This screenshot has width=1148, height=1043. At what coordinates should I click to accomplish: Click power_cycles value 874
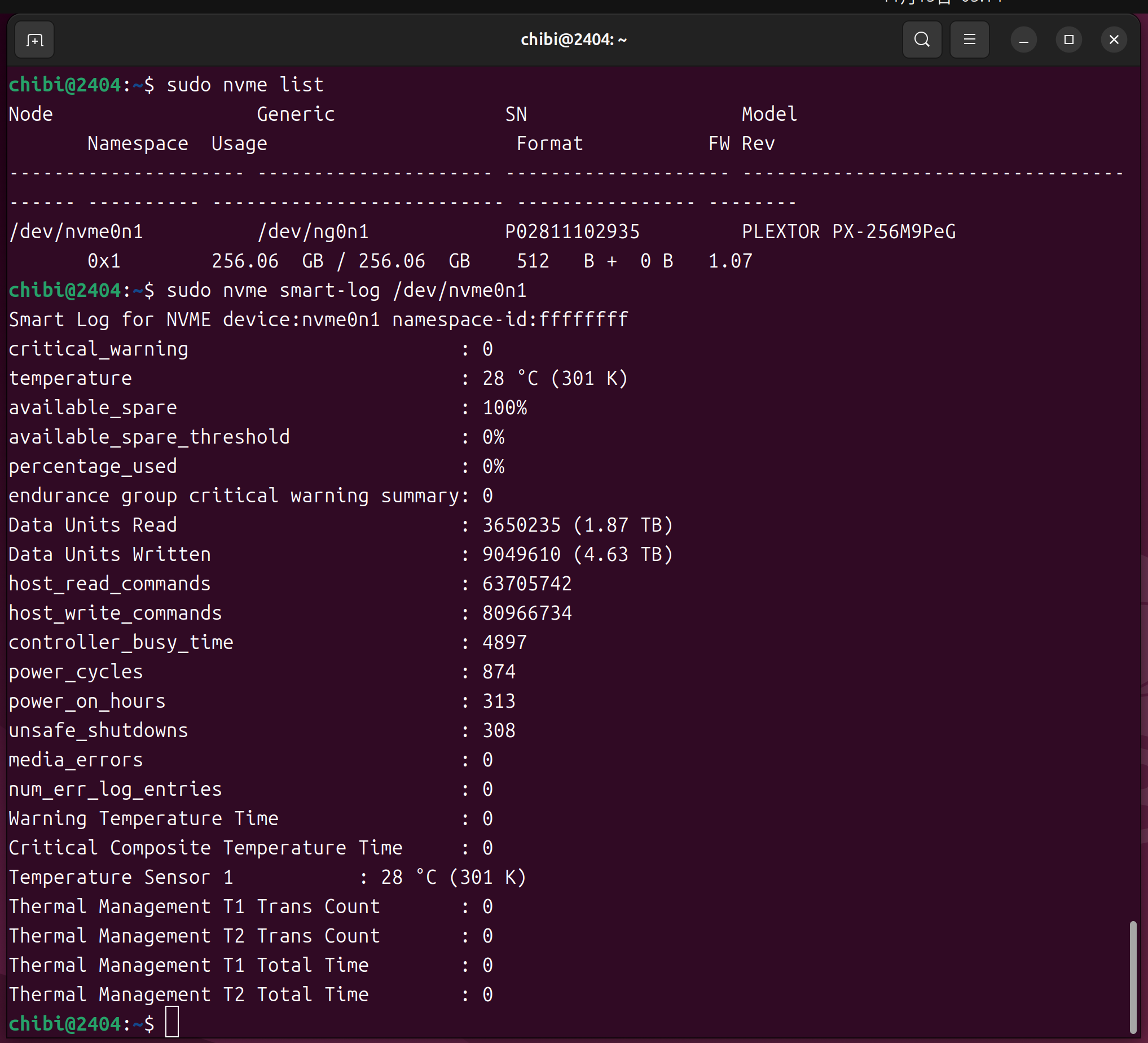pos(499,672)
